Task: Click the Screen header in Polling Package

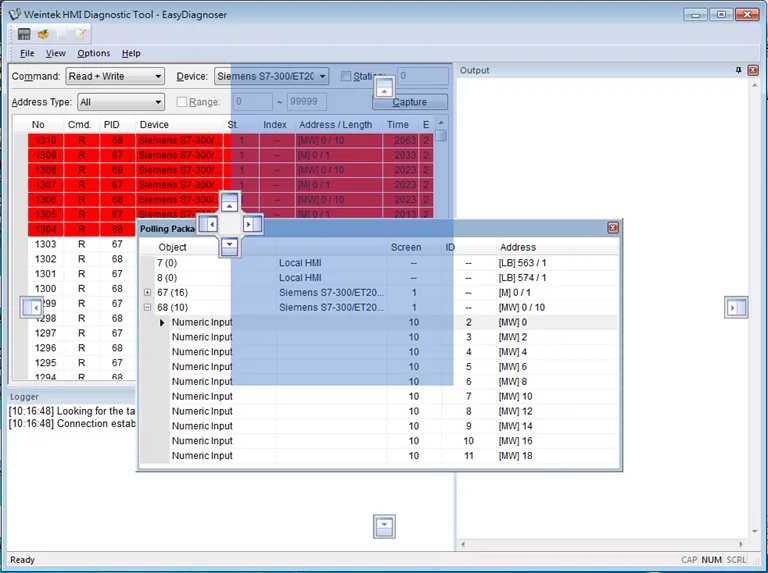Action: coord(406,247)
